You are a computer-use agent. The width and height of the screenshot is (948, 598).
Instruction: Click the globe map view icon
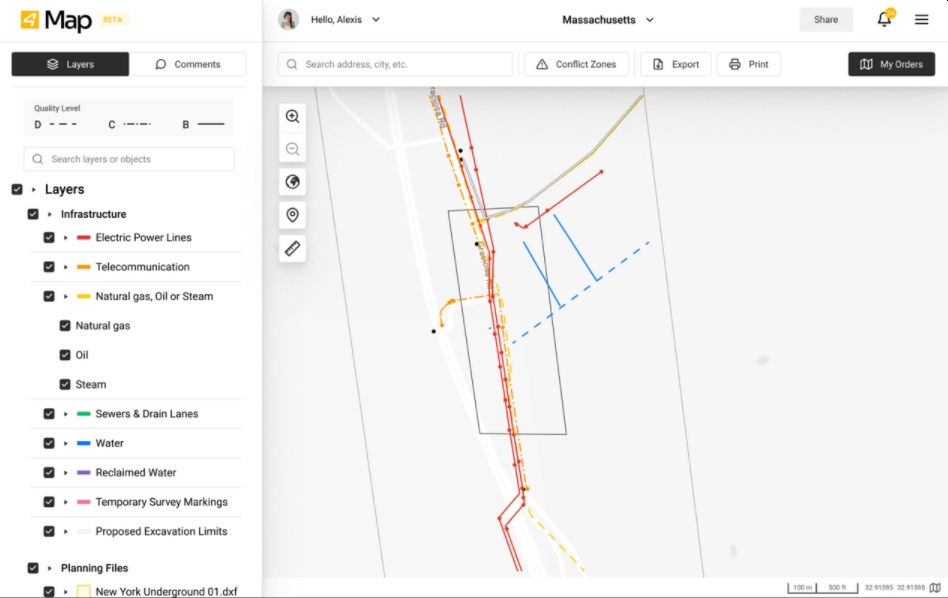click(x=292, y=182)
